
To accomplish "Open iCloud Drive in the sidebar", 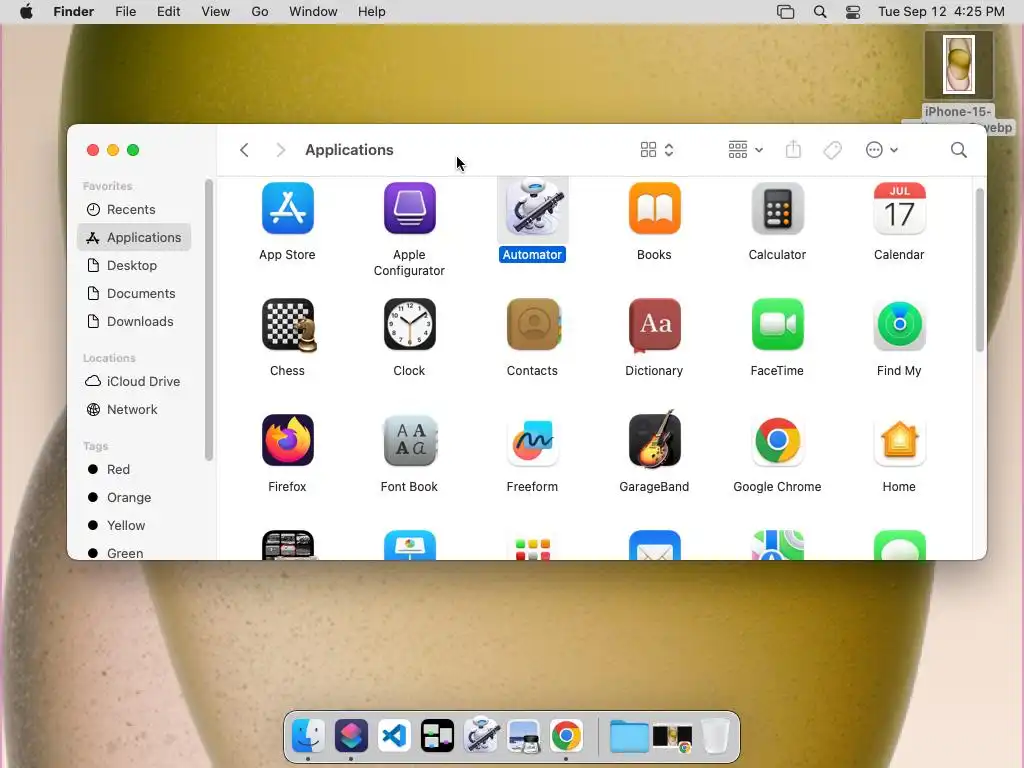I will 134,381.
